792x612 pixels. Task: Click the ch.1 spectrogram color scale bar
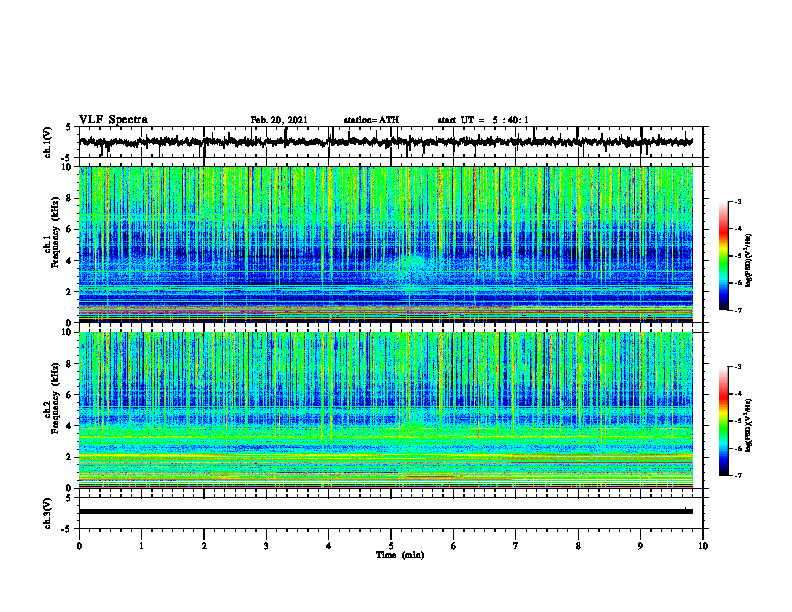[x=723, y=256]
